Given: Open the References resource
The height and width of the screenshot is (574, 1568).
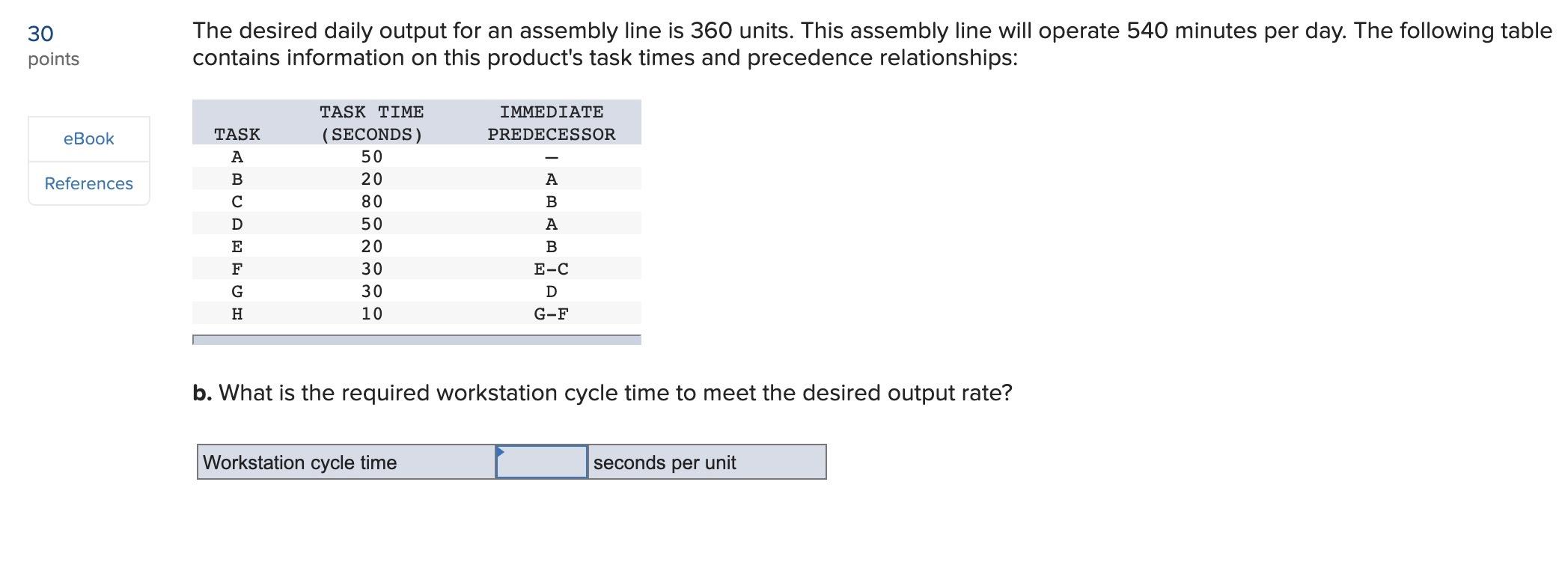Looking at the screenshot, I should coord(88,183).
